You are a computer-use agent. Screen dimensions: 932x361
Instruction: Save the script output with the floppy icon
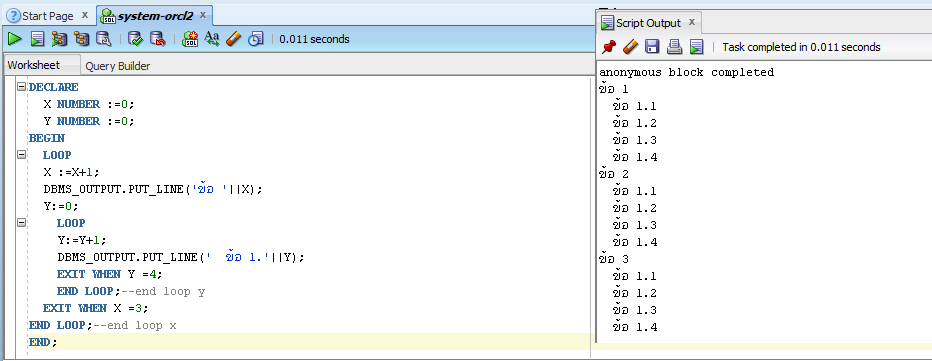(652, 47)
